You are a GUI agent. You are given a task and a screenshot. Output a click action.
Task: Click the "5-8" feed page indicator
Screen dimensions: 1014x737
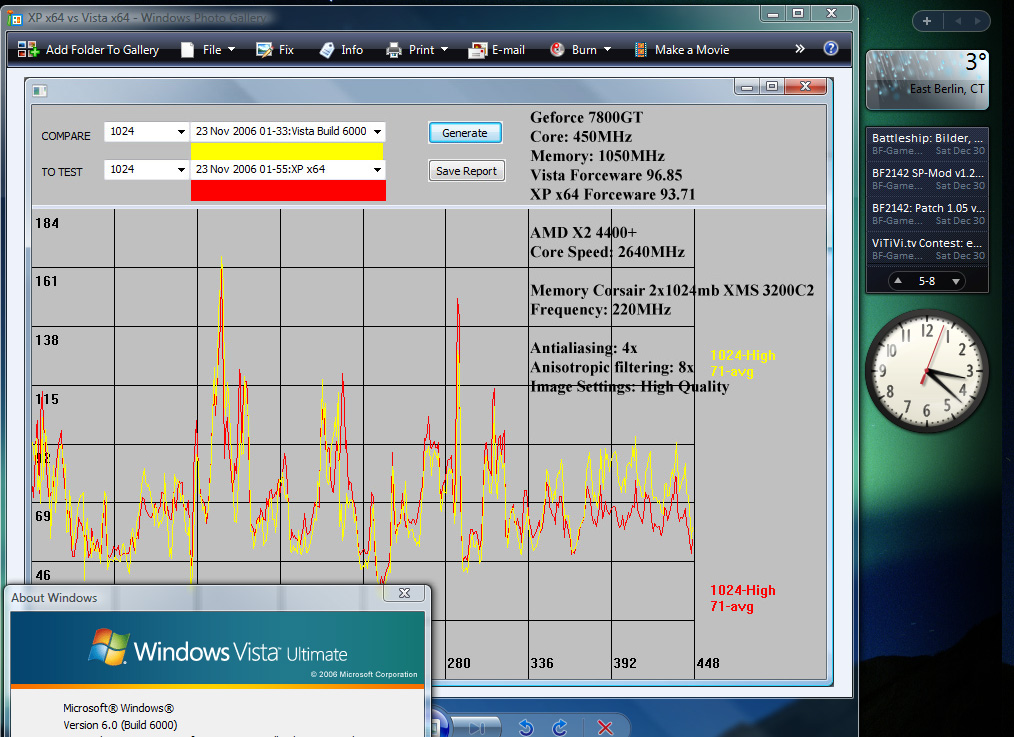pos(927,281)
